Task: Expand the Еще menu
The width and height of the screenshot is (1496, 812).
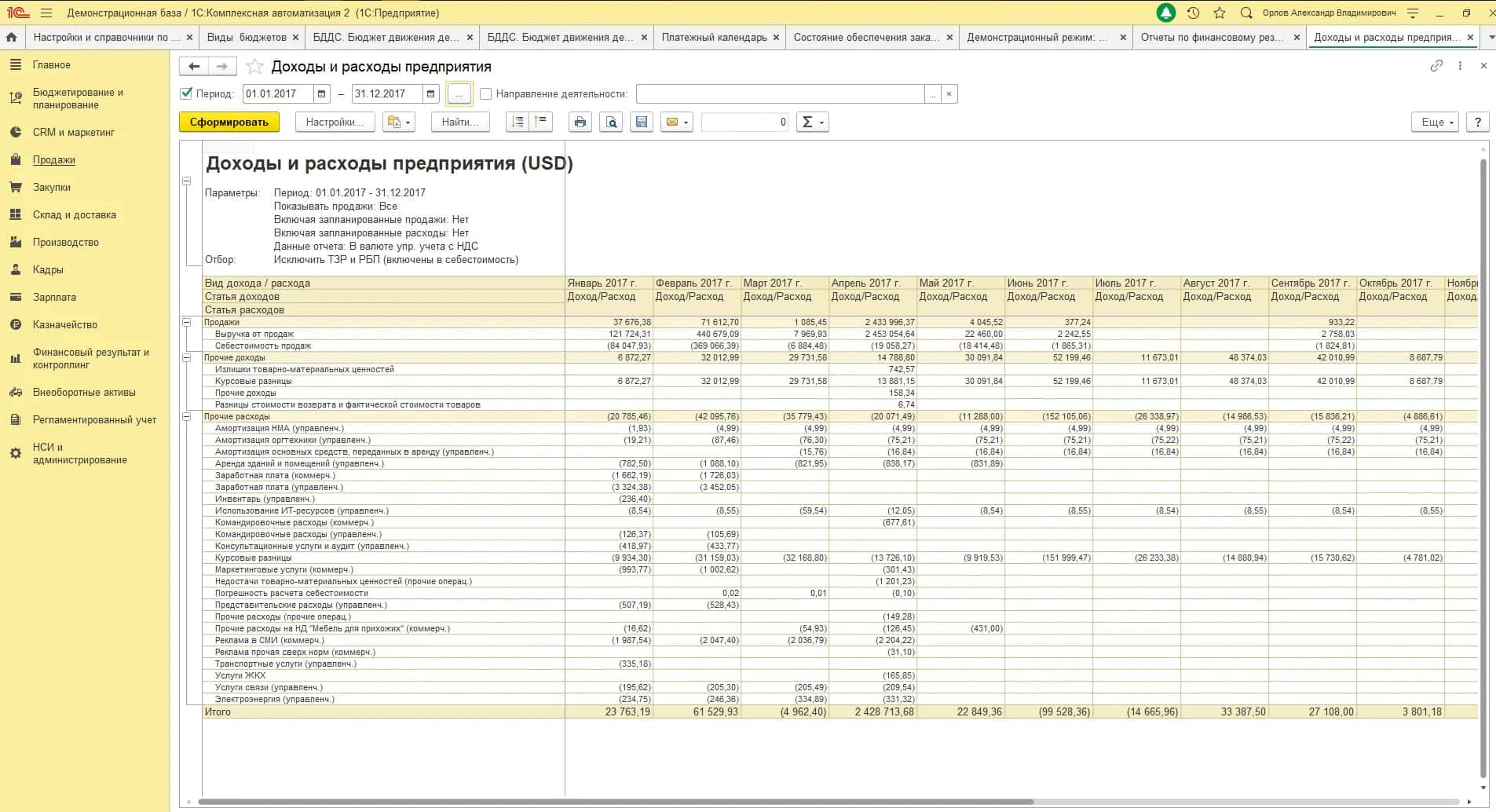Action: coord(1436,122)
